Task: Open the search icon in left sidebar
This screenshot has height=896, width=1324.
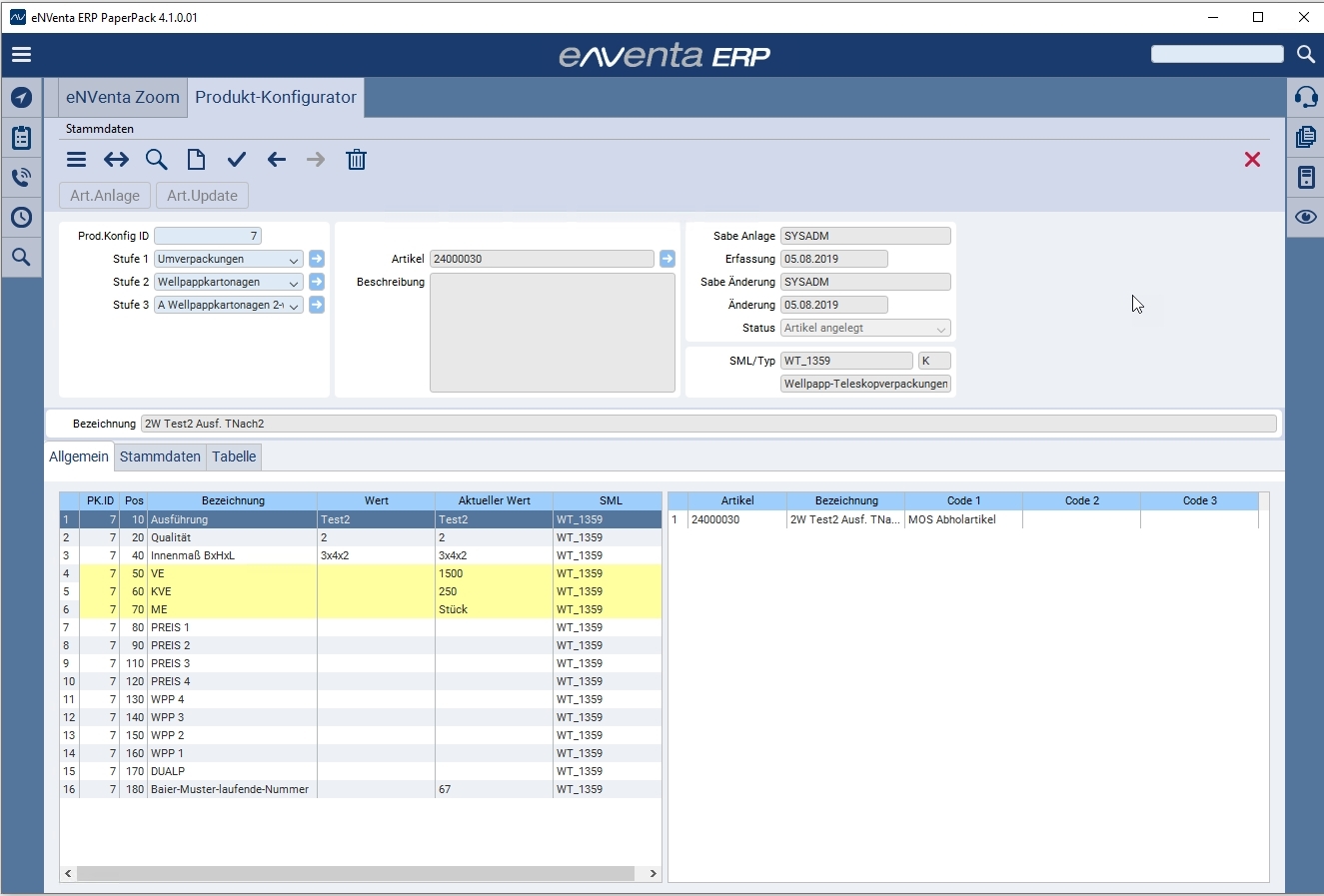Action: pyautogui.click(x=21, y=258)
